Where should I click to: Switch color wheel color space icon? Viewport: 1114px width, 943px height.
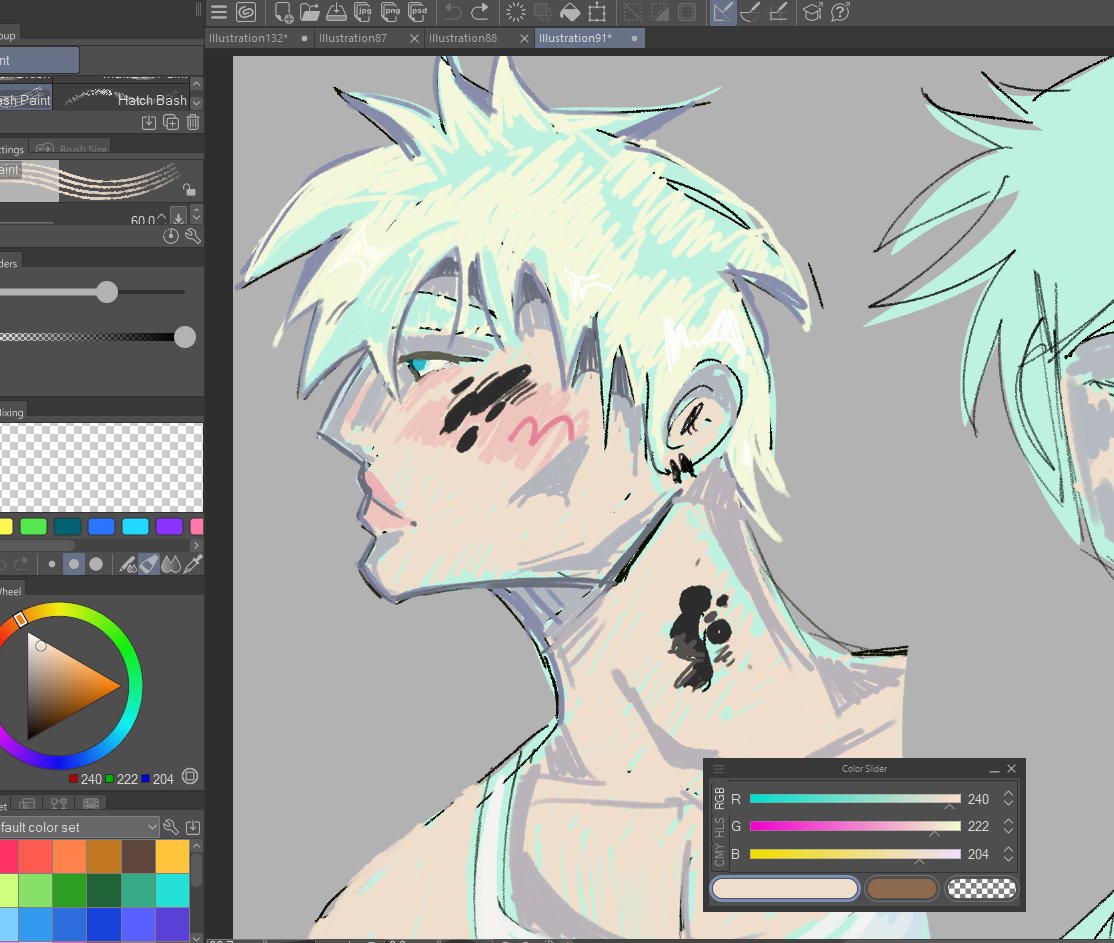click(190, 776)
